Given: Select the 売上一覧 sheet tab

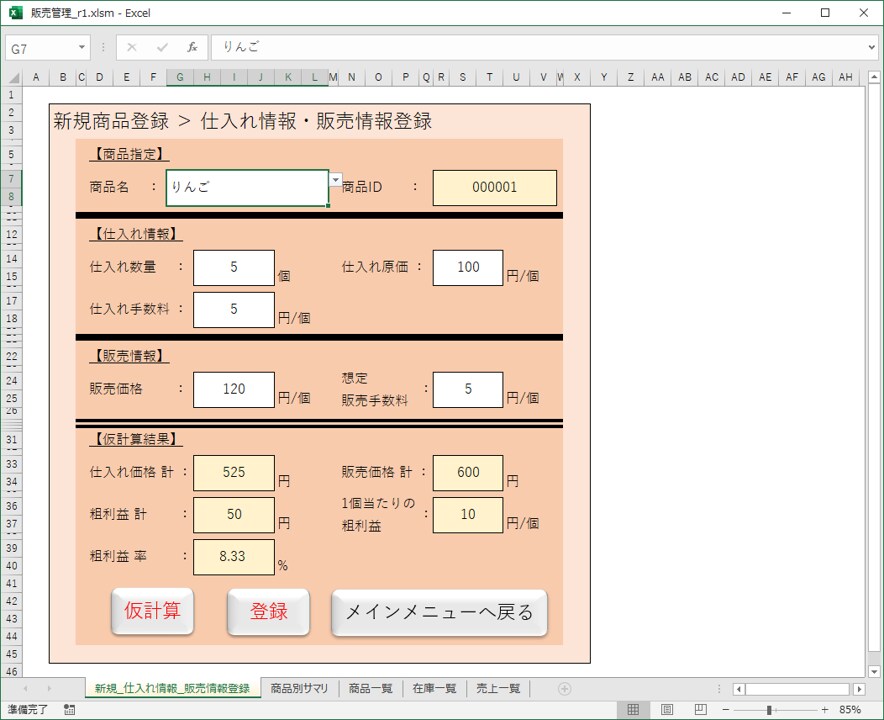Looking at the screenshot, I should (498, 688).
